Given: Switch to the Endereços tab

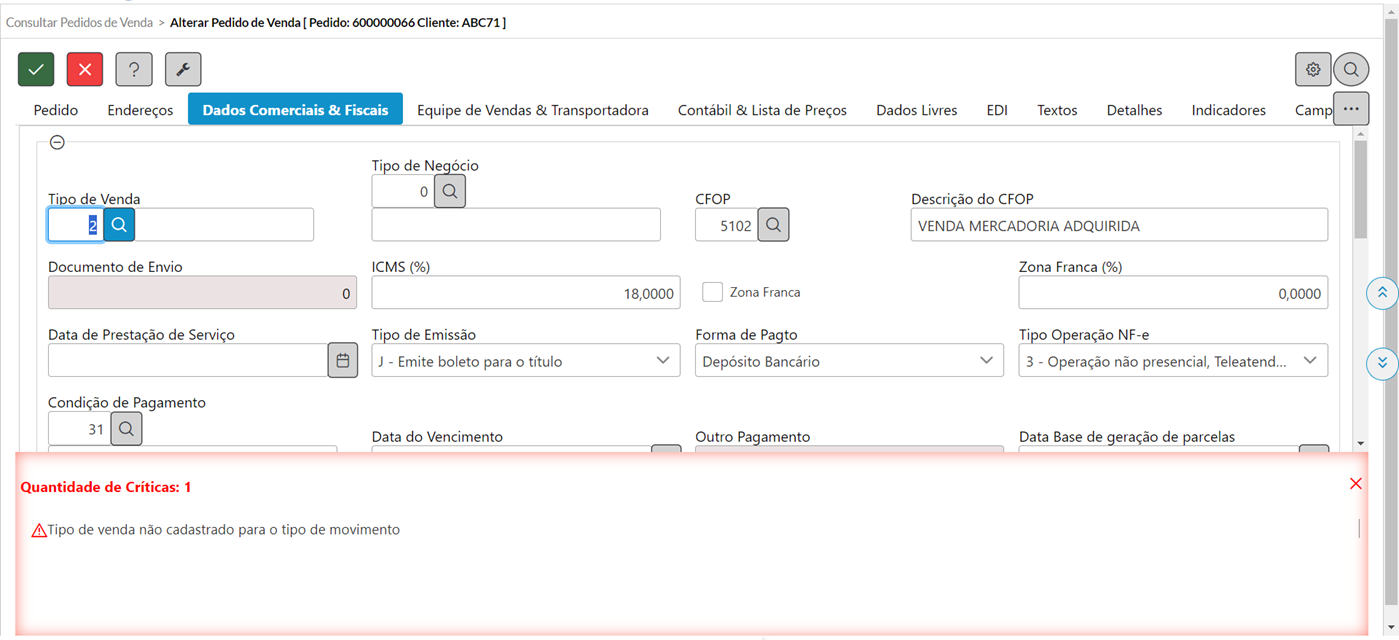Looking at the screenshot, I should tap(140, 110).
